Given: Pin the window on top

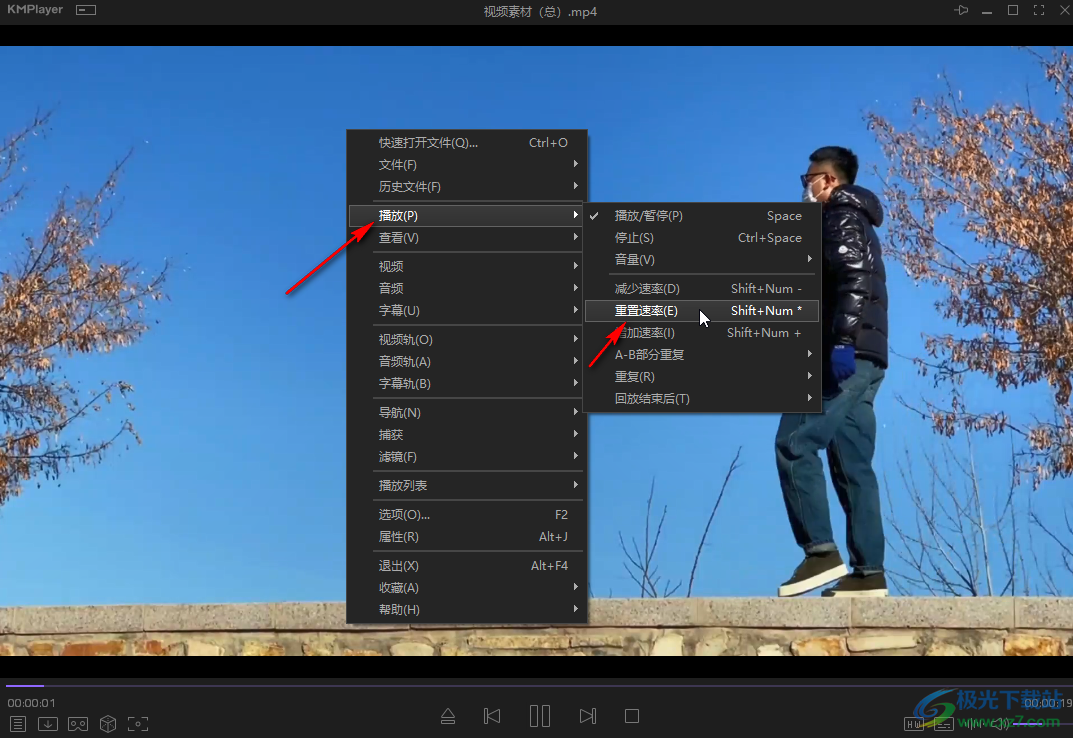Looking at the screenshot, I should tap(961, 10).
